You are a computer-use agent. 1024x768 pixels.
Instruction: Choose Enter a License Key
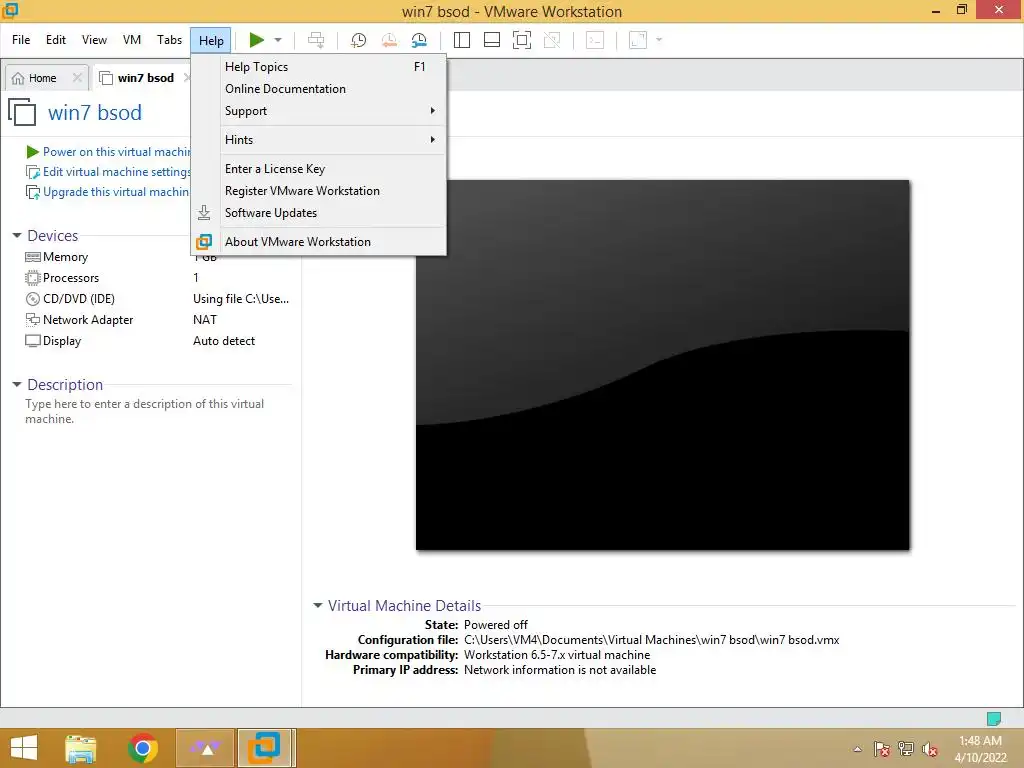(319, 168)
